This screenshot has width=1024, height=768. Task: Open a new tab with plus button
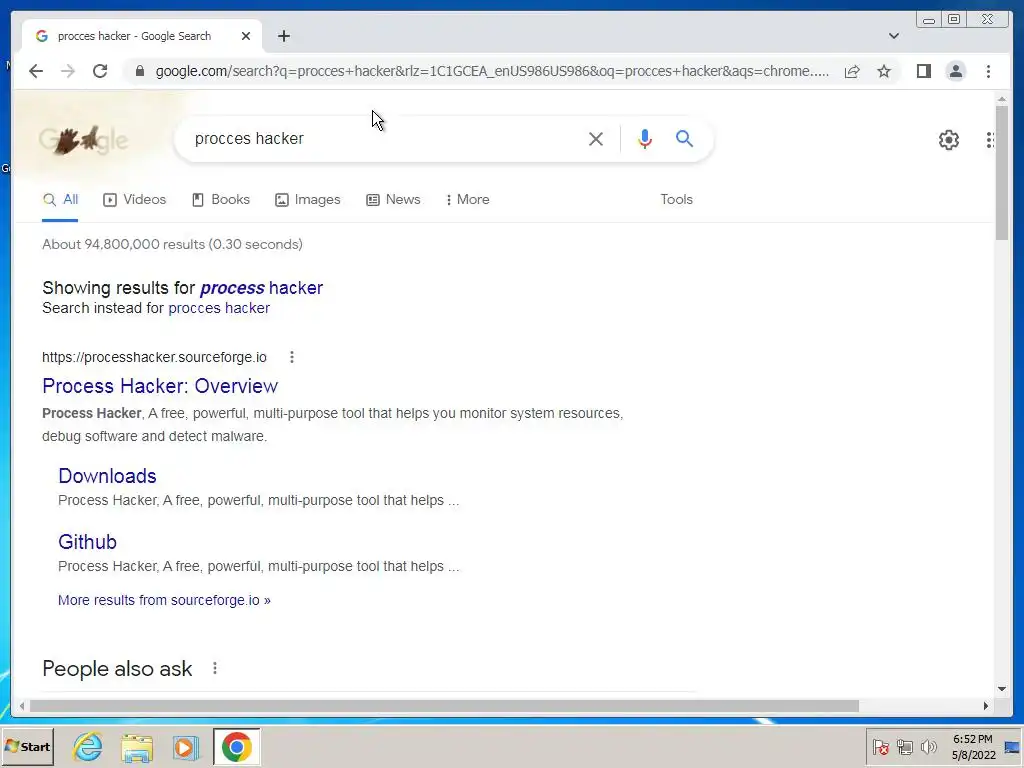coord(283,36)
